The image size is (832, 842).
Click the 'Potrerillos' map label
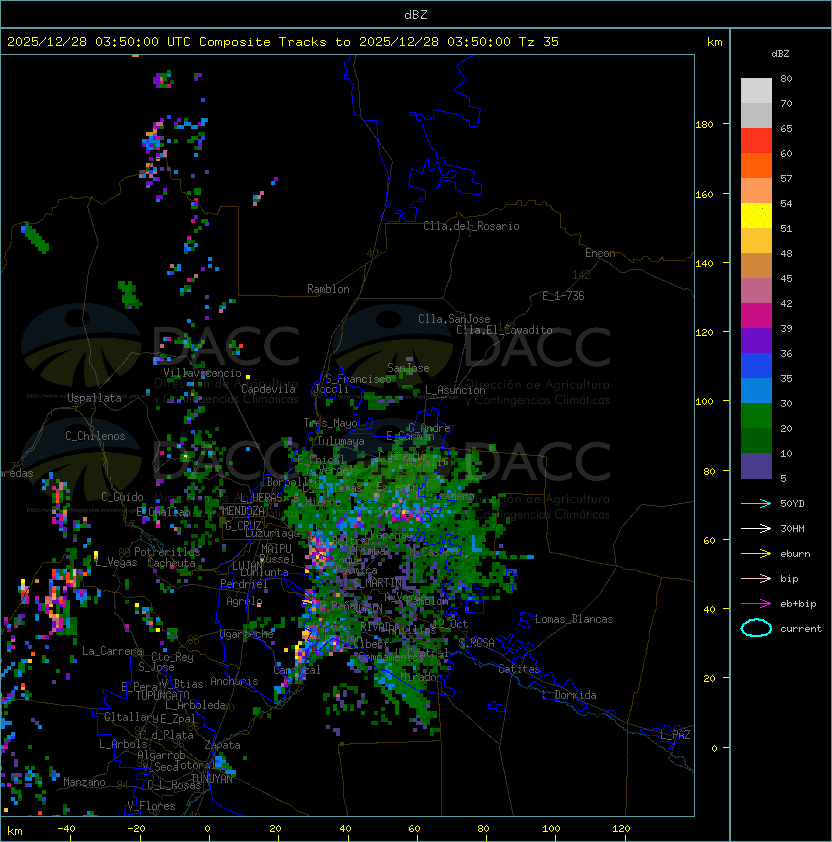(167, 552)
